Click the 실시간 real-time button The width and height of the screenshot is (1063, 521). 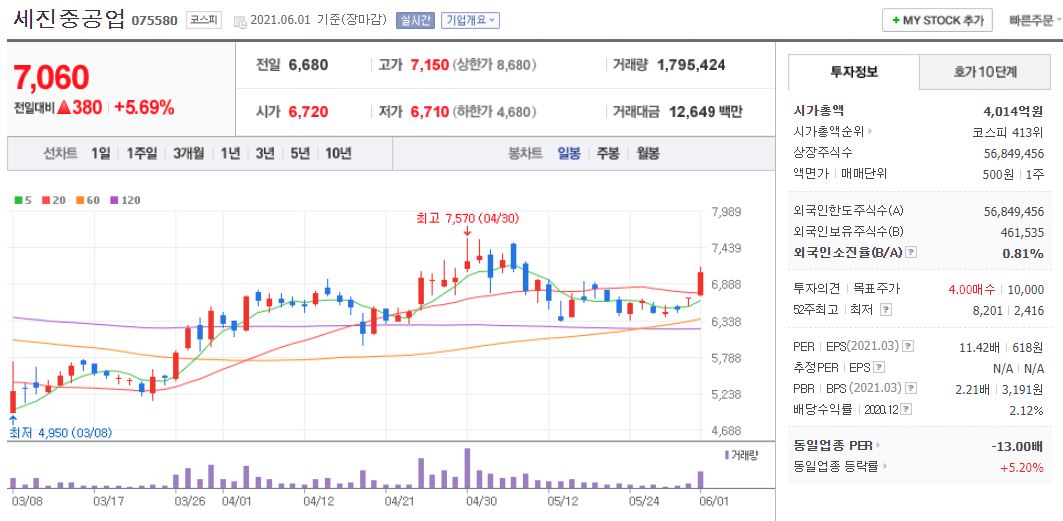click(415, 20)
